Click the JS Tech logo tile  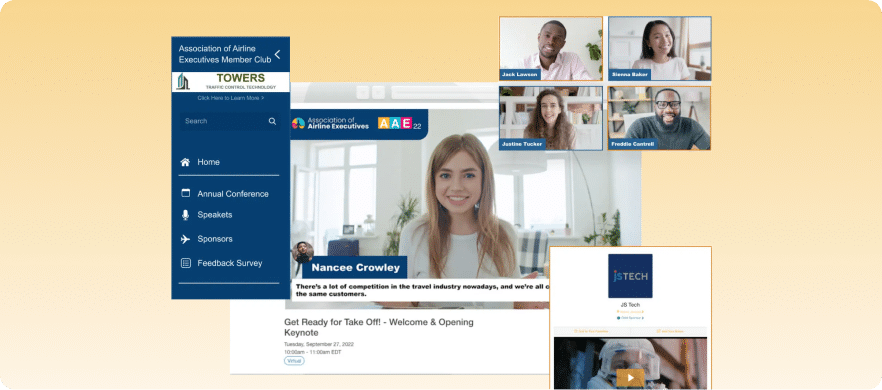pyautogui.click(x=630, y=276)
